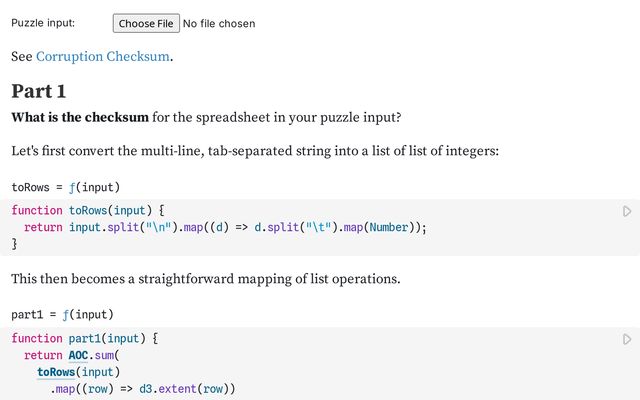Viewport: 640px width, 400px height.
Task: Click the bold 'What is the checksum' text
Action: tap(80, 118)
